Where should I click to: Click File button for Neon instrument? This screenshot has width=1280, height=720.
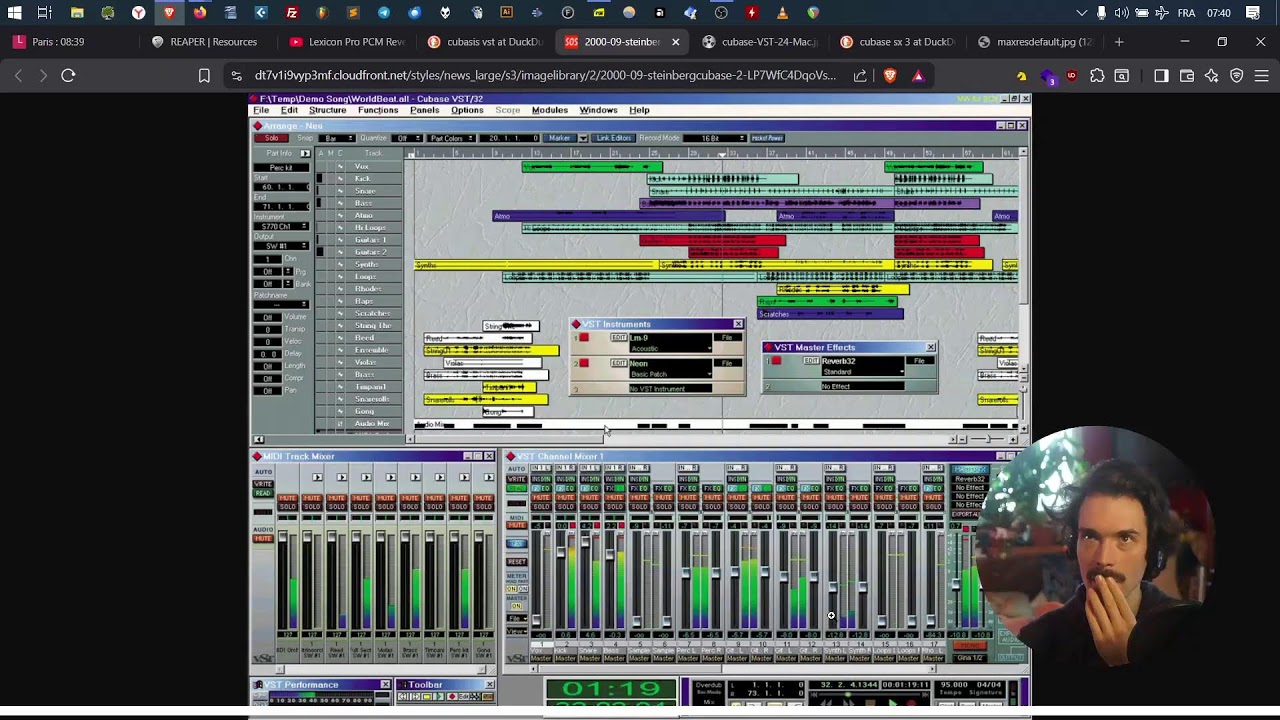[x=727, y=363]
